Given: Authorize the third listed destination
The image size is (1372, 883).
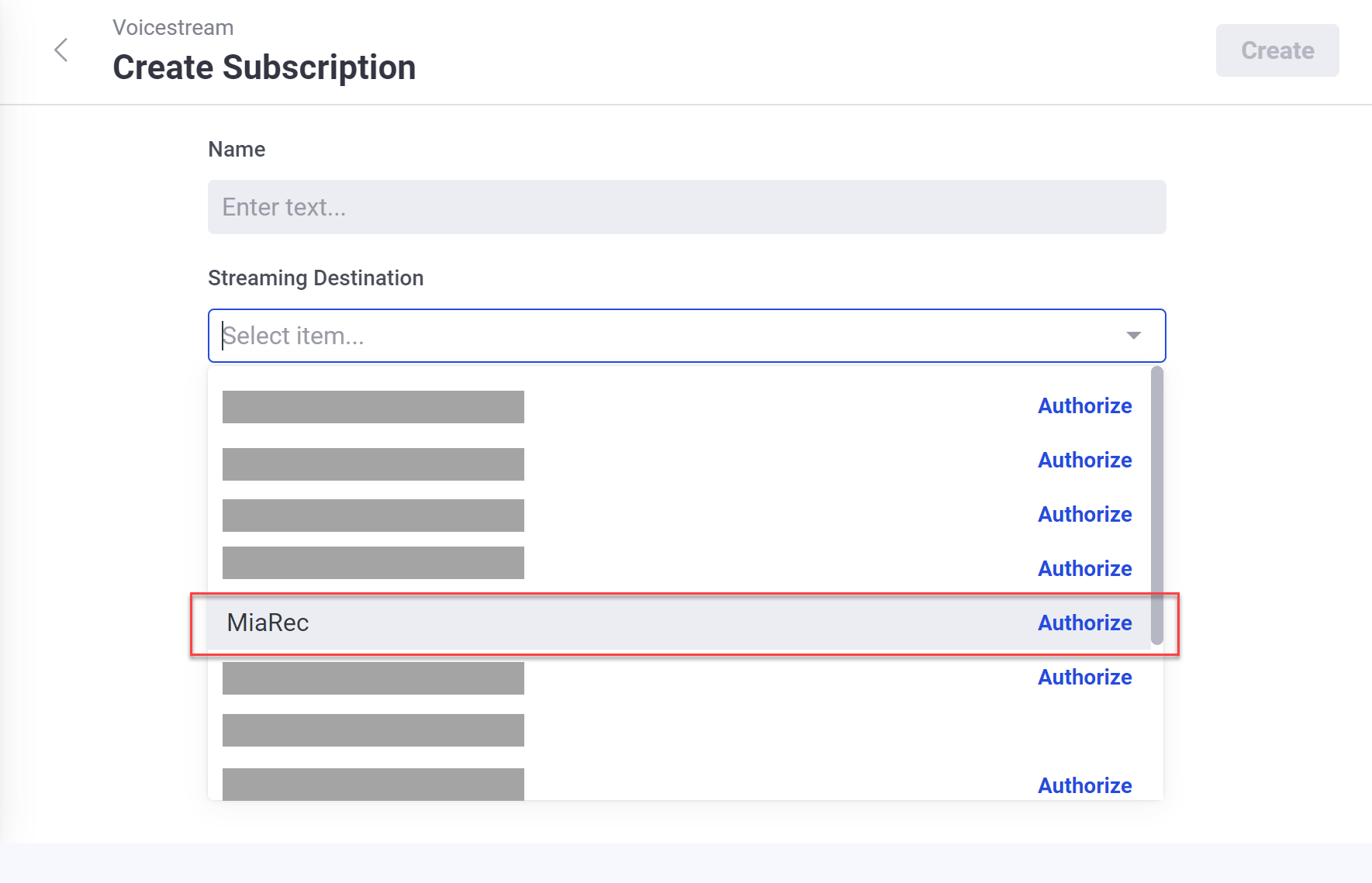Looking at the screenshot, I should click(1084, 514).
